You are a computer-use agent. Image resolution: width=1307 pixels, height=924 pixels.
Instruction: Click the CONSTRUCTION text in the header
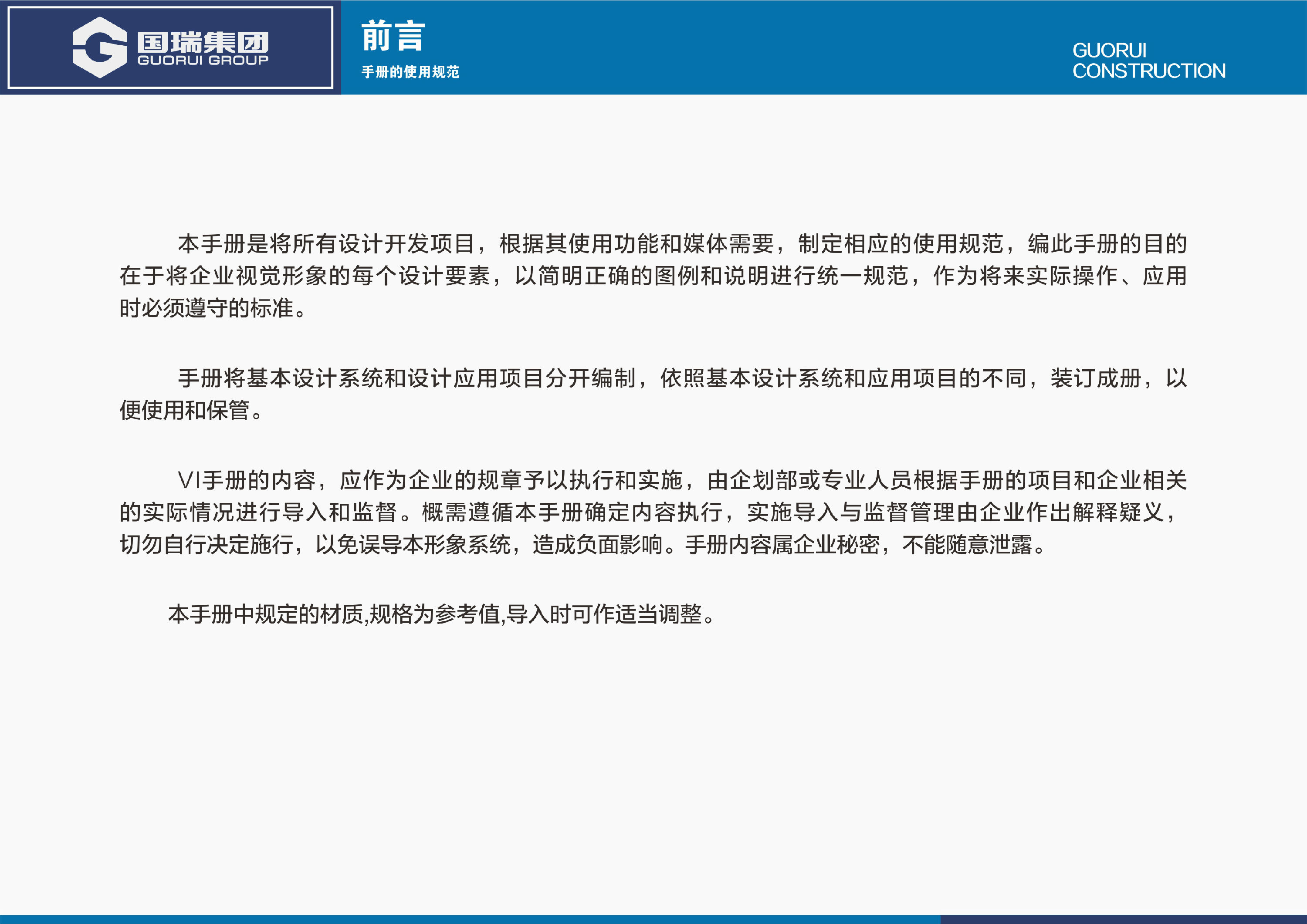tap(1149, 71)
